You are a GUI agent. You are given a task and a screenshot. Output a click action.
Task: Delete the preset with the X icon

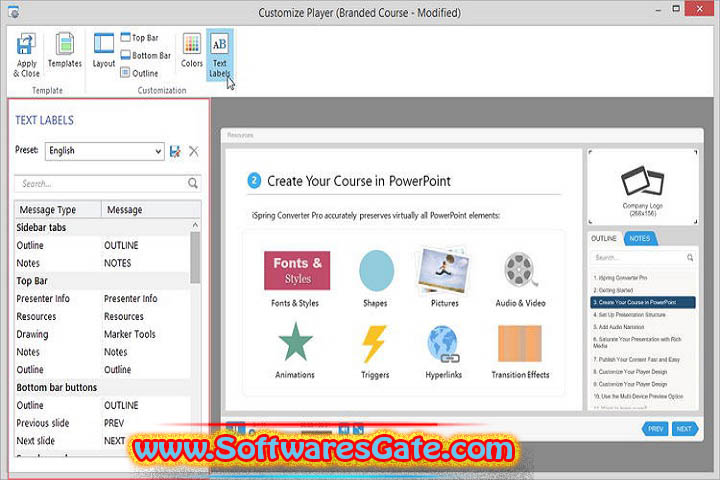click(x=194, y=152)
